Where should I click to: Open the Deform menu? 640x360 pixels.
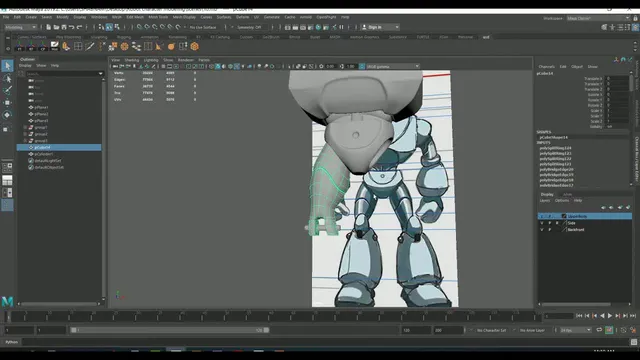(x=242, y=17)
